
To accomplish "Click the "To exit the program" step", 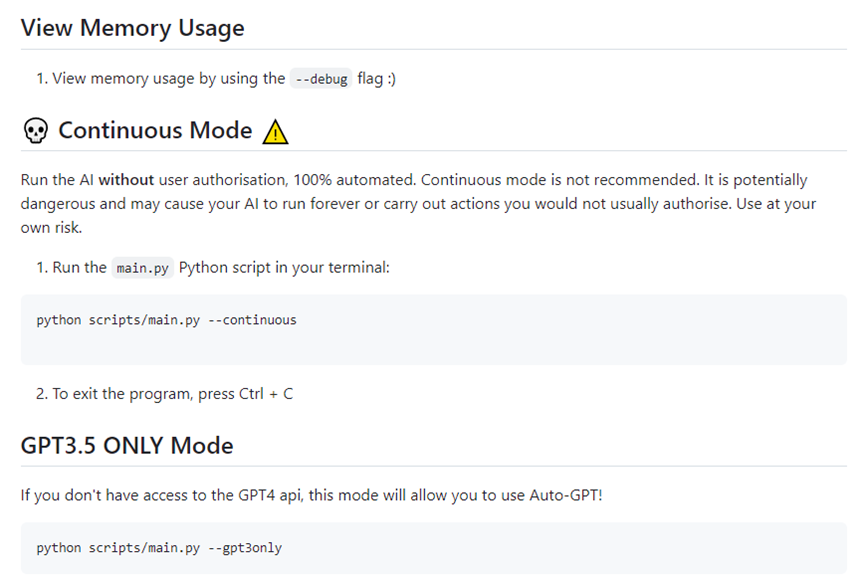I will point(164,394).
